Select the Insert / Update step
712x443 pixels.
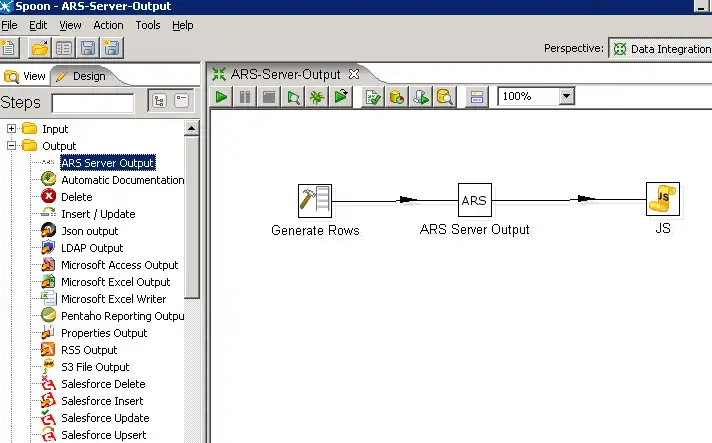[98, 214]
